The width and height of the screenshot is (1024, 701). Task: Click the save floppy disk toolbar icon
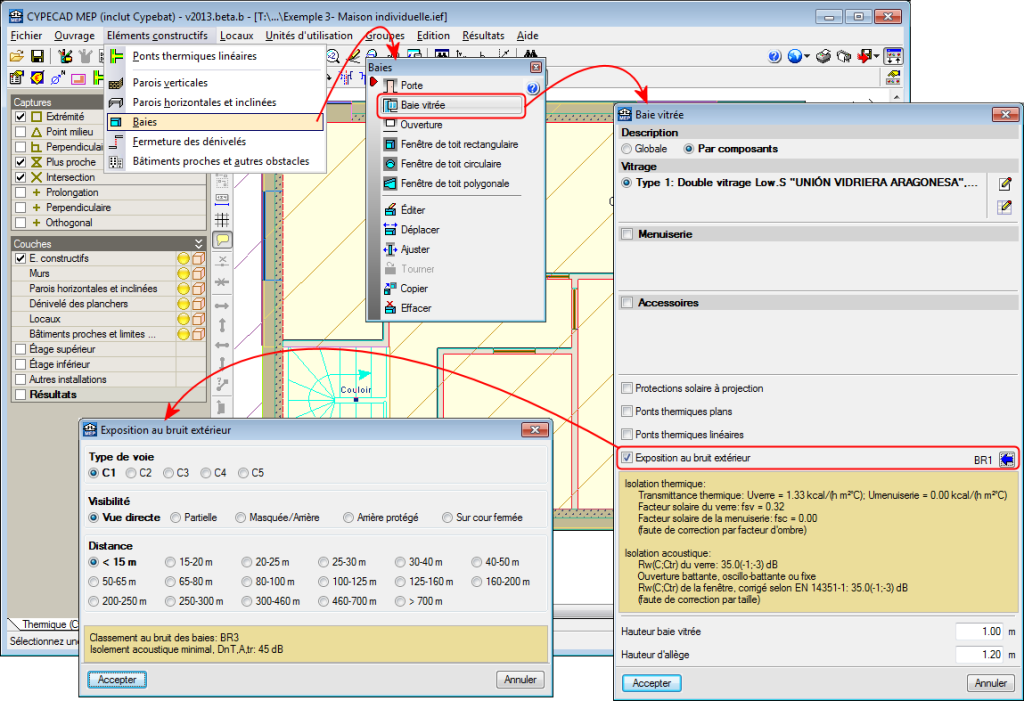point(37,57)
